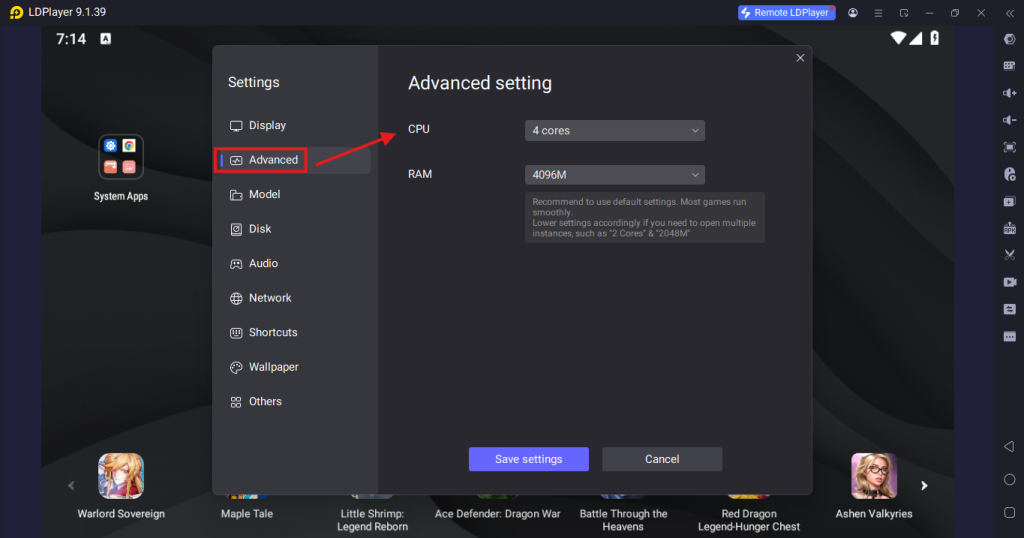Open the hamburger menu in title bar
Viewport: 1024px width, 538px height.
pyautogui.click(x=878, y=13)
